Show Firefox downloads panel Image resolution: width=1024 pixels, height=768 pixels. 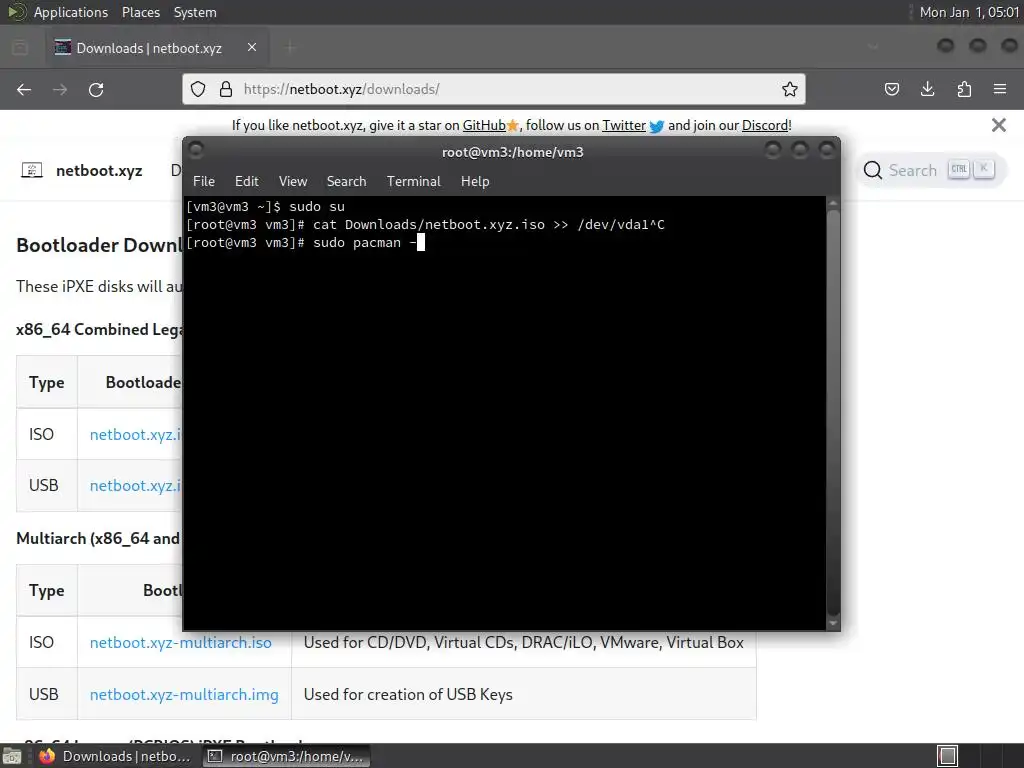tap(927, 89)
